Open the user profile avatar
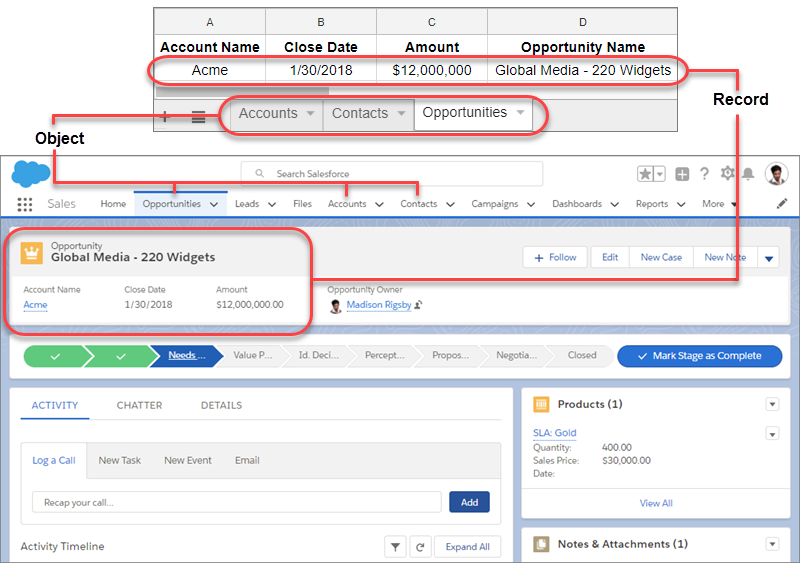The image size is (802, 563). [x=776, y=174]
